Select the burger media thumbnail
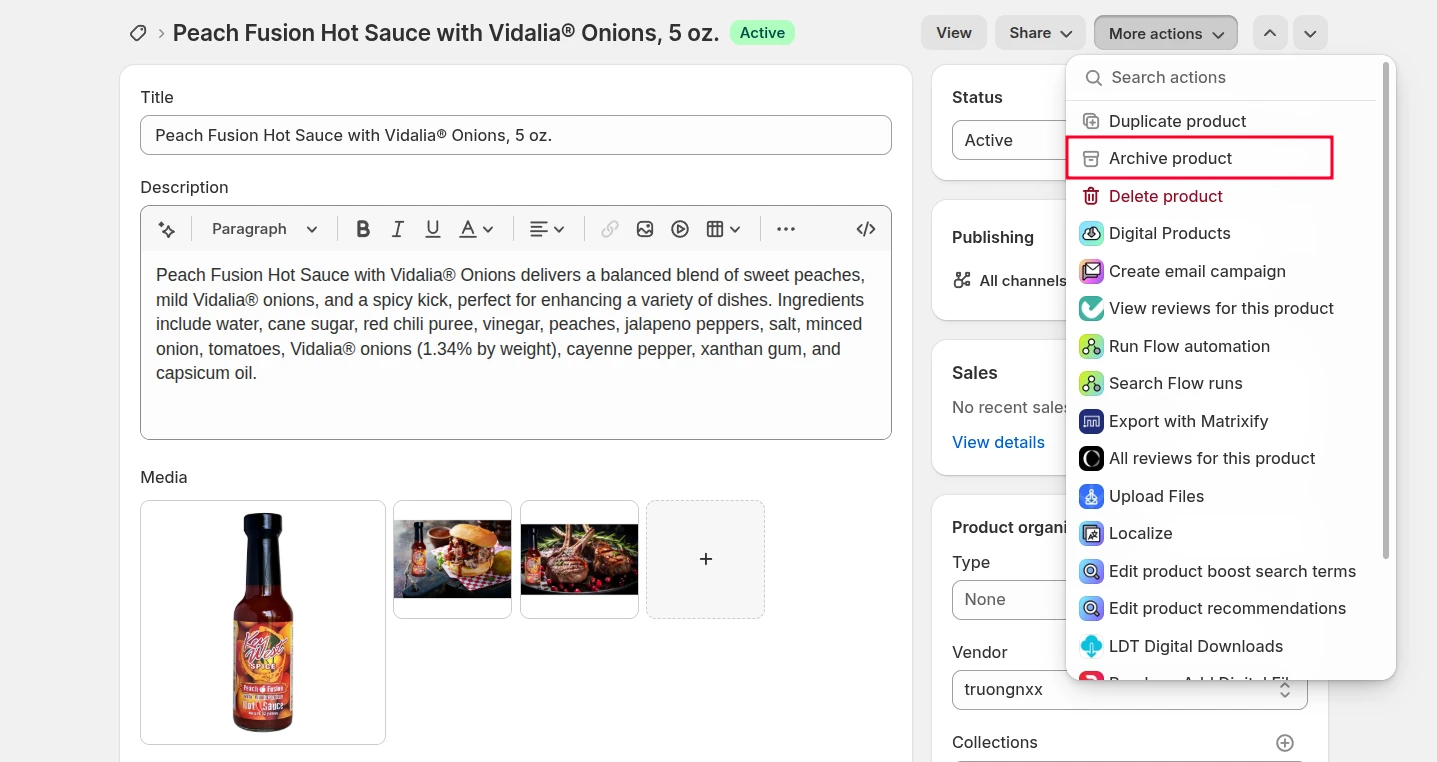1437x762 pixels. (452, 559)
